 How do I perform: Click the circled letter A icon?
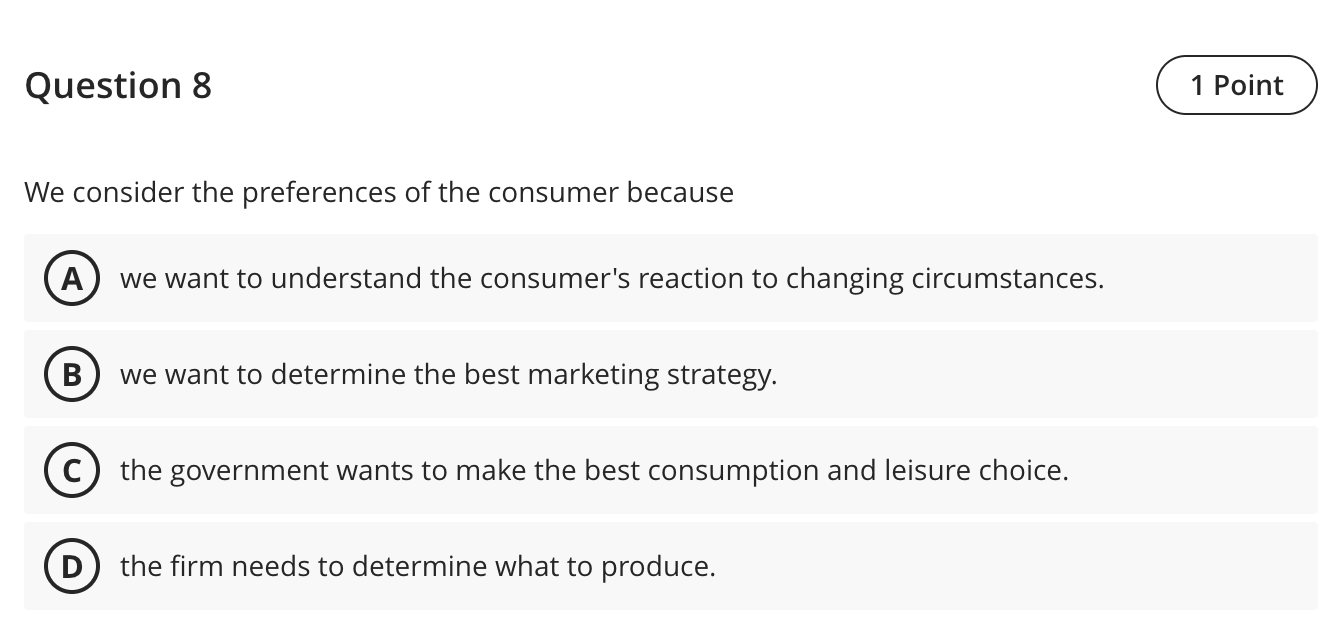[71, 279]
